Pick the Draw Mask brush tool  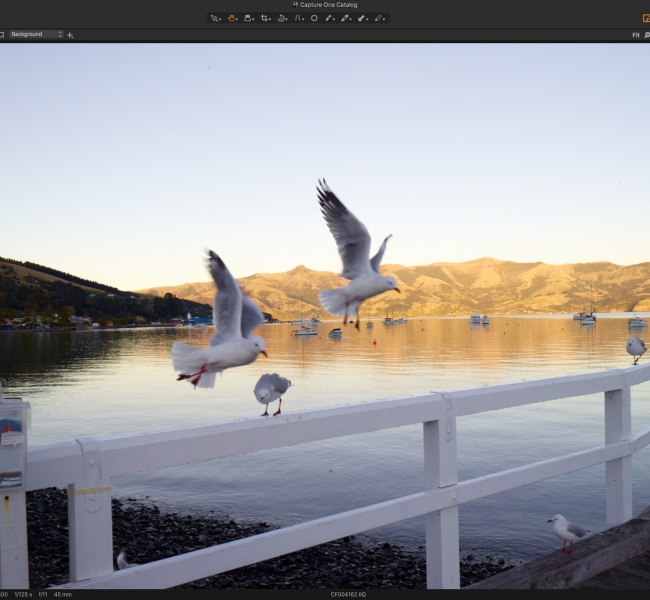(345, 18)
